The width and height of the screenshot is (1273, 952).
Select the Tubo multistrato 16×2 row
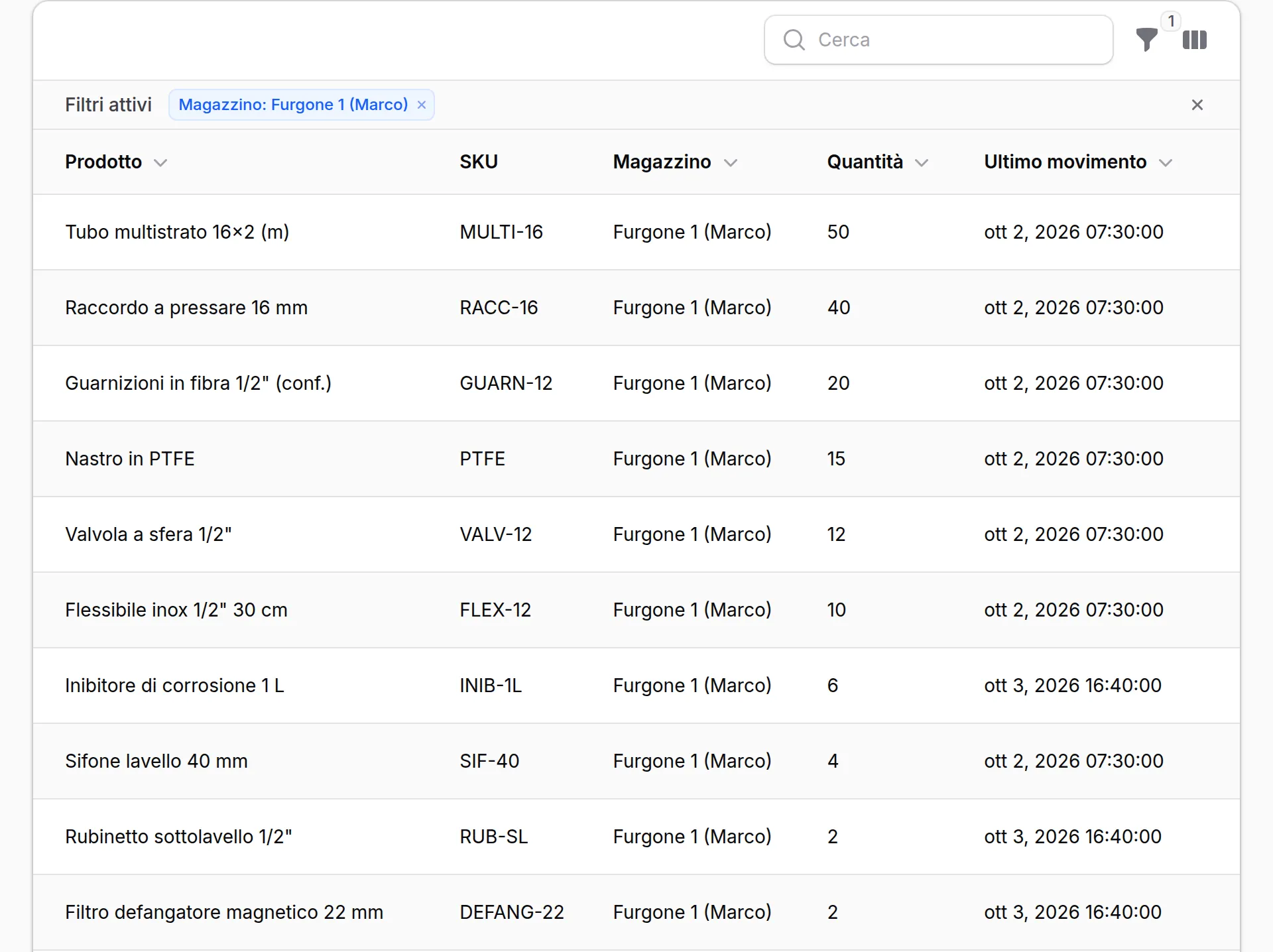click(636, 232)
